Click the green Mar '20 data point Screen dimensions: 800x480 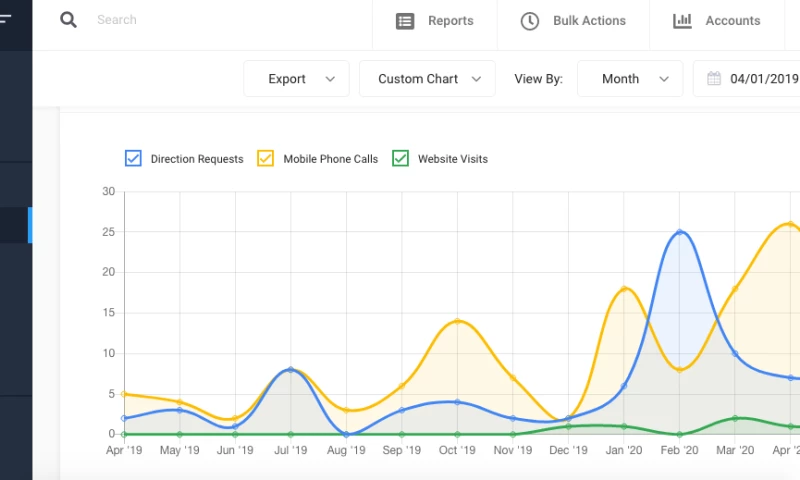[x=735, y=418]
